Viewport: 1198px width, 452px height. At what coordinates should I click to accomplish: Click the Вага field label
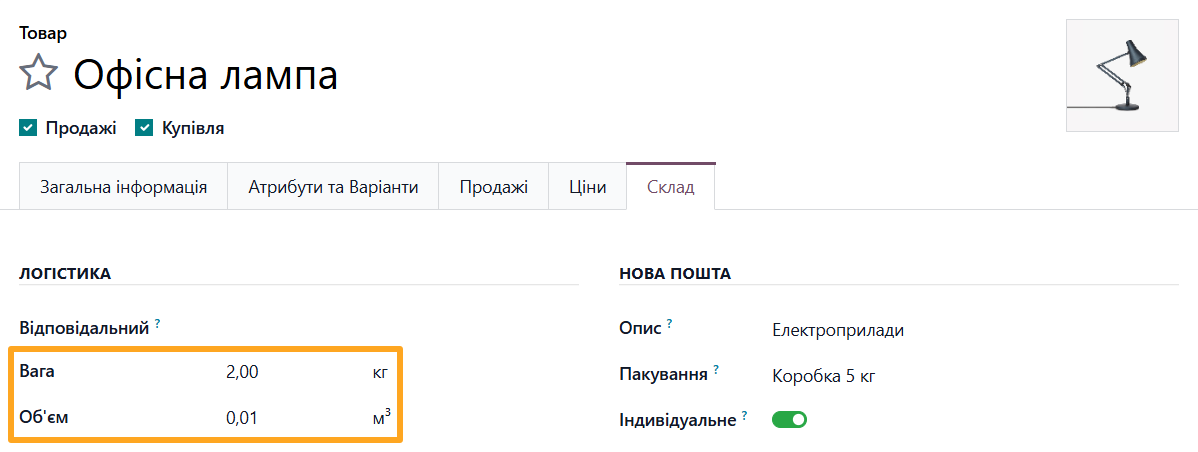37,372
